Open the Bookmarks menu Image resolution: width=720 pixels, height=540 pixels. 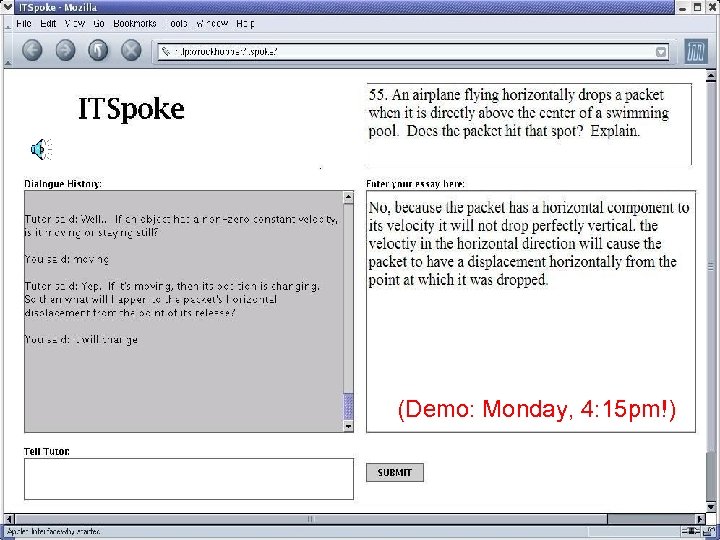pos(135,23)
